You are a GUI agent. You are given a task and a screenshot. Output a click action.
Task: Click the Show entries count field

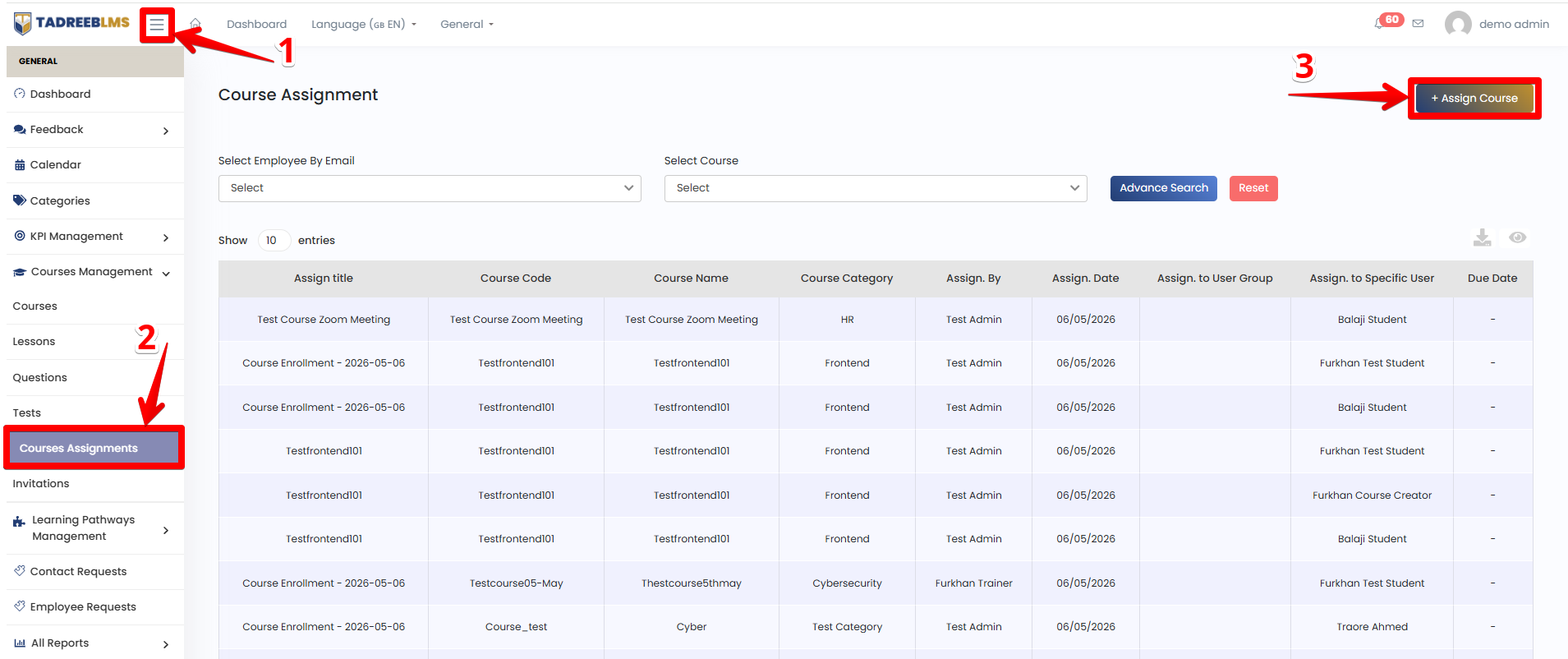[274, 240]
